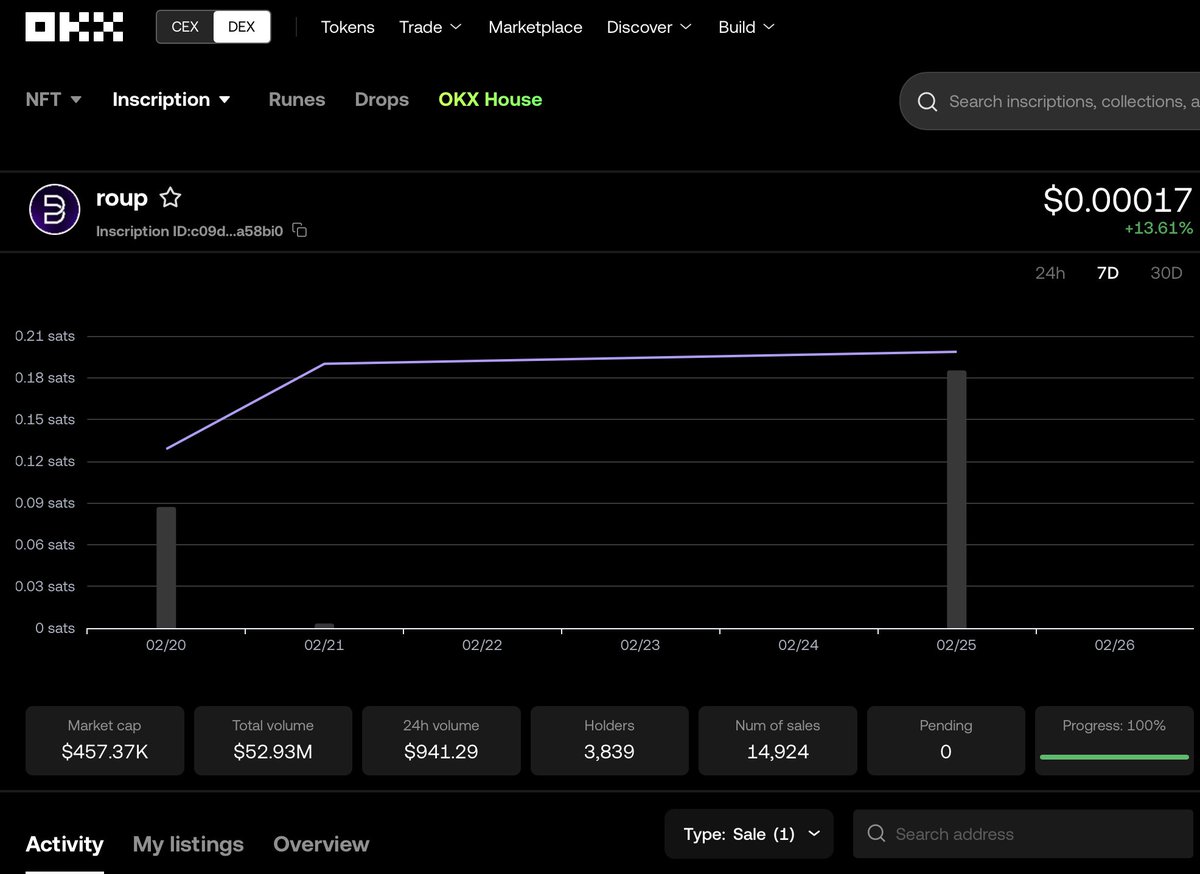Image resolution: width=1200 pixels, height=874 pixels.
Task: Click the magnifier in Search address field
Action: pos(876,834)
